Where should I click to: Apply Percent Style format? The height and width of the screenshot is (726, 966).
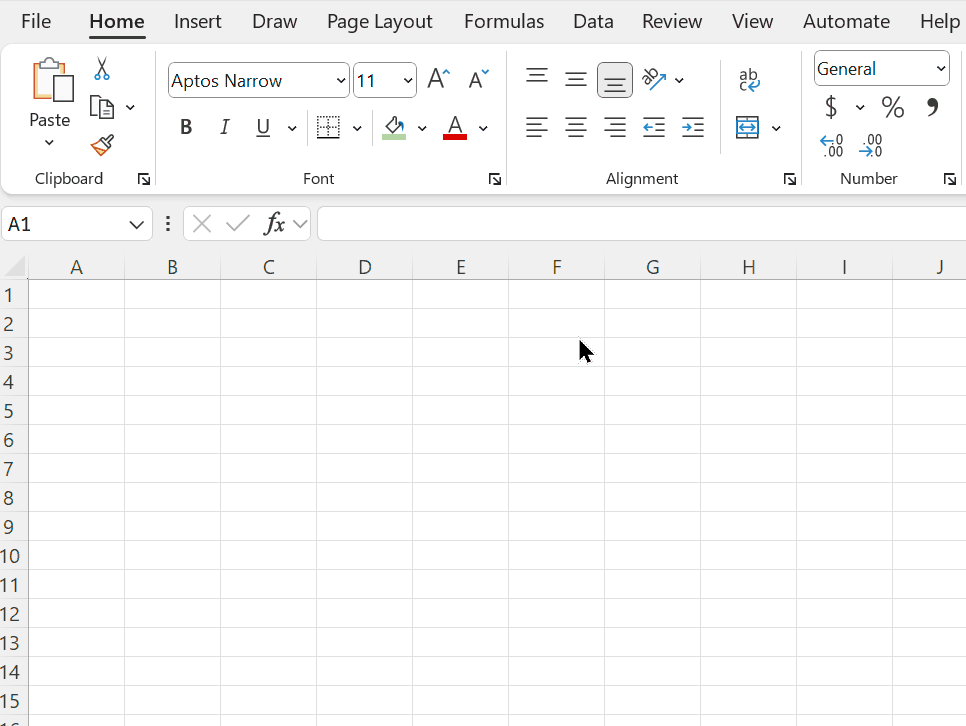point(893,107)
